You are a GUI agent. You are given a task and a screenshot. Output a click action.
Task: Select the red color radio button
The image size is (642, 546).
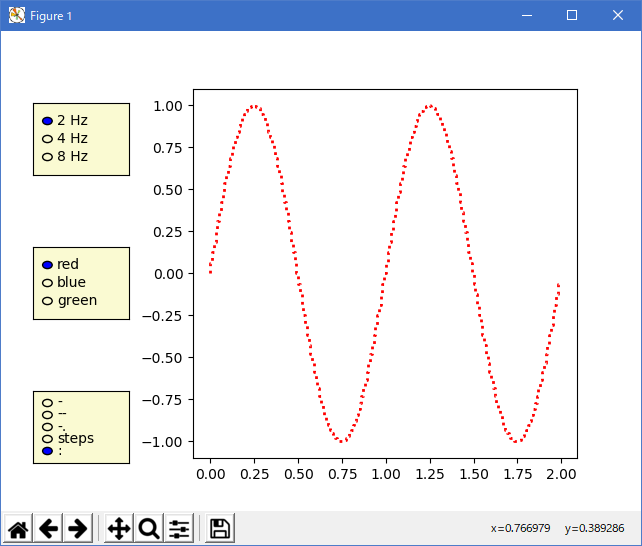tap(47, 265)
